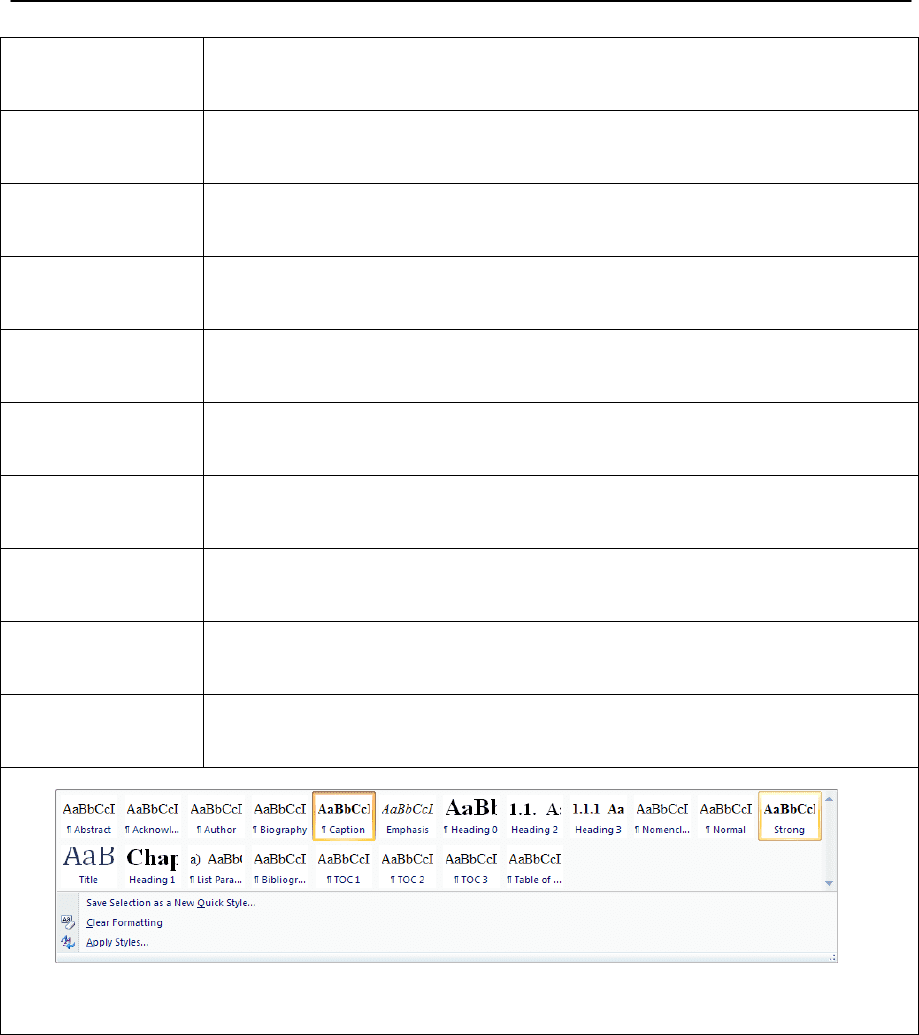Apply the TOC 1 style
Image resolution: width=919 pixels, height=1035 pixels.
pyautogui.click(x=344, y=866)
